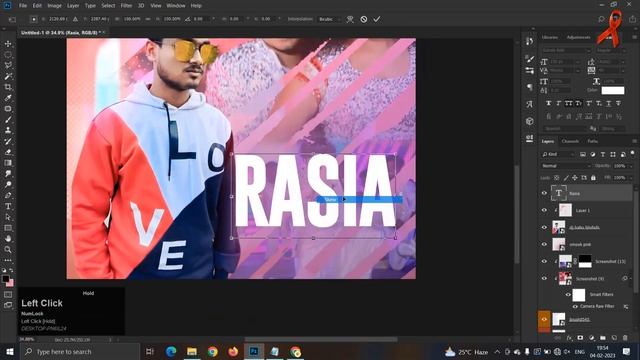Image resolution: width=640 pixels, height=360 pixels.
Task: Open Microsoft Edge from the taskbar
Action: point(171,351)
